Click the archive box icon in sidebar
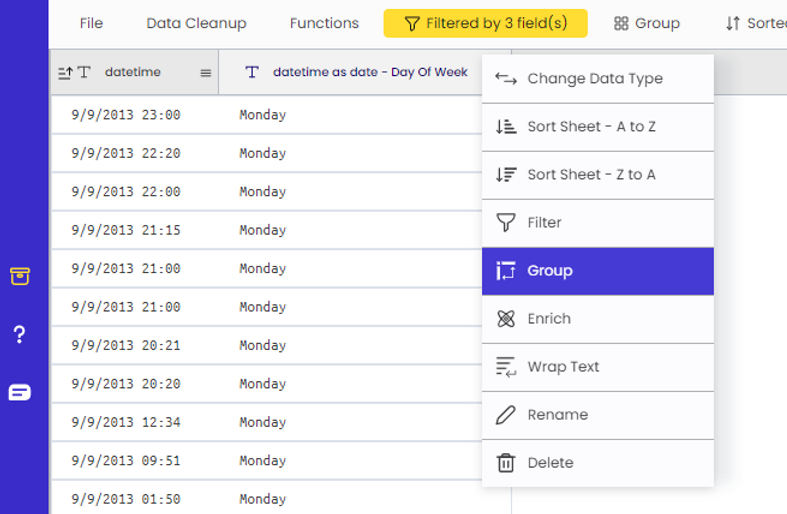The height and width of the screenshot is (514, 787). coord(20,276)
